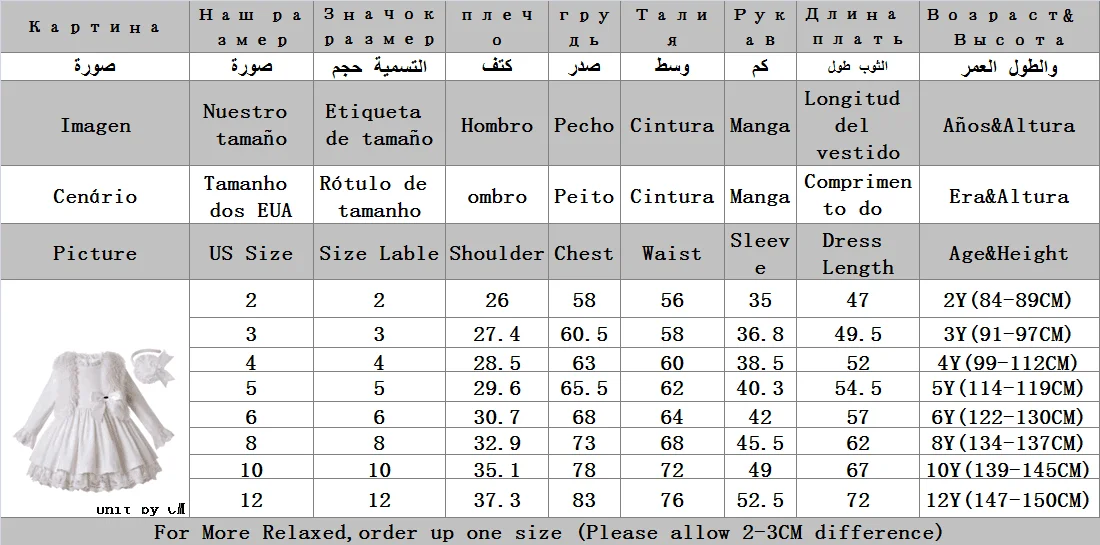The height and width of the screenshot is (545, 1100).
Task: Select dress length value 49.5
Action: coord(858,334)
